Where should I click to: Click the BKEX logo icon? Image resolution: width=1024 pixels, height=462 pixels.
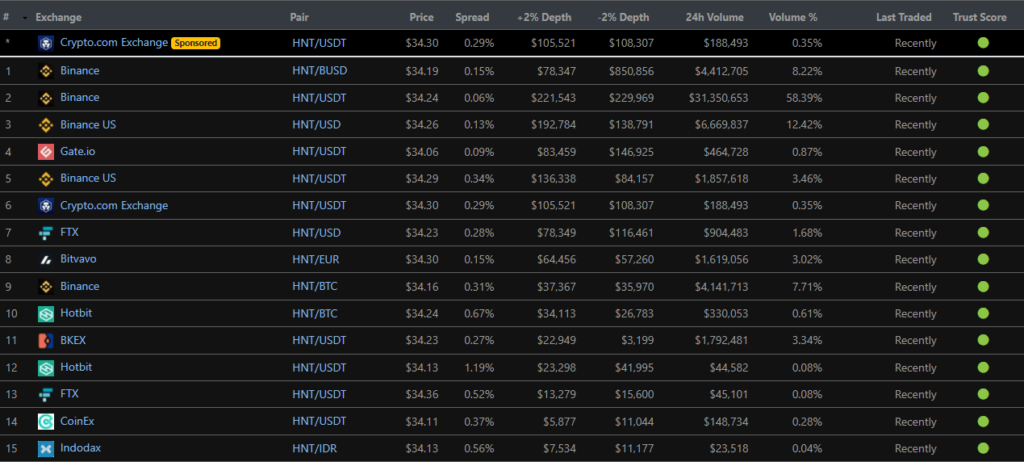46,341
